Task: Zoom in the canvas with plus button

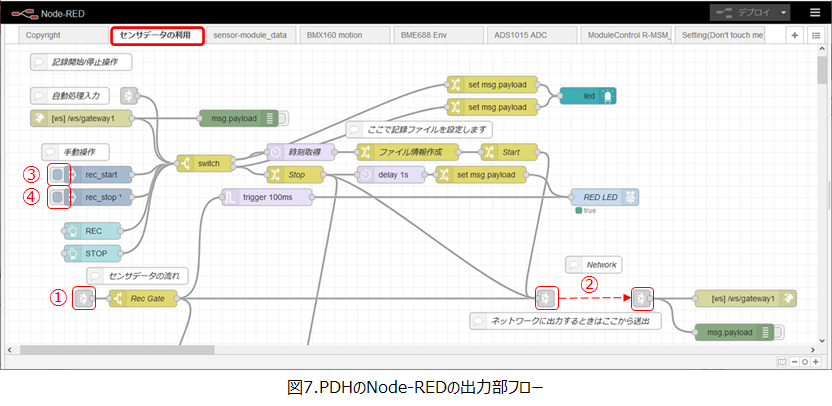Action: point(817,360)
